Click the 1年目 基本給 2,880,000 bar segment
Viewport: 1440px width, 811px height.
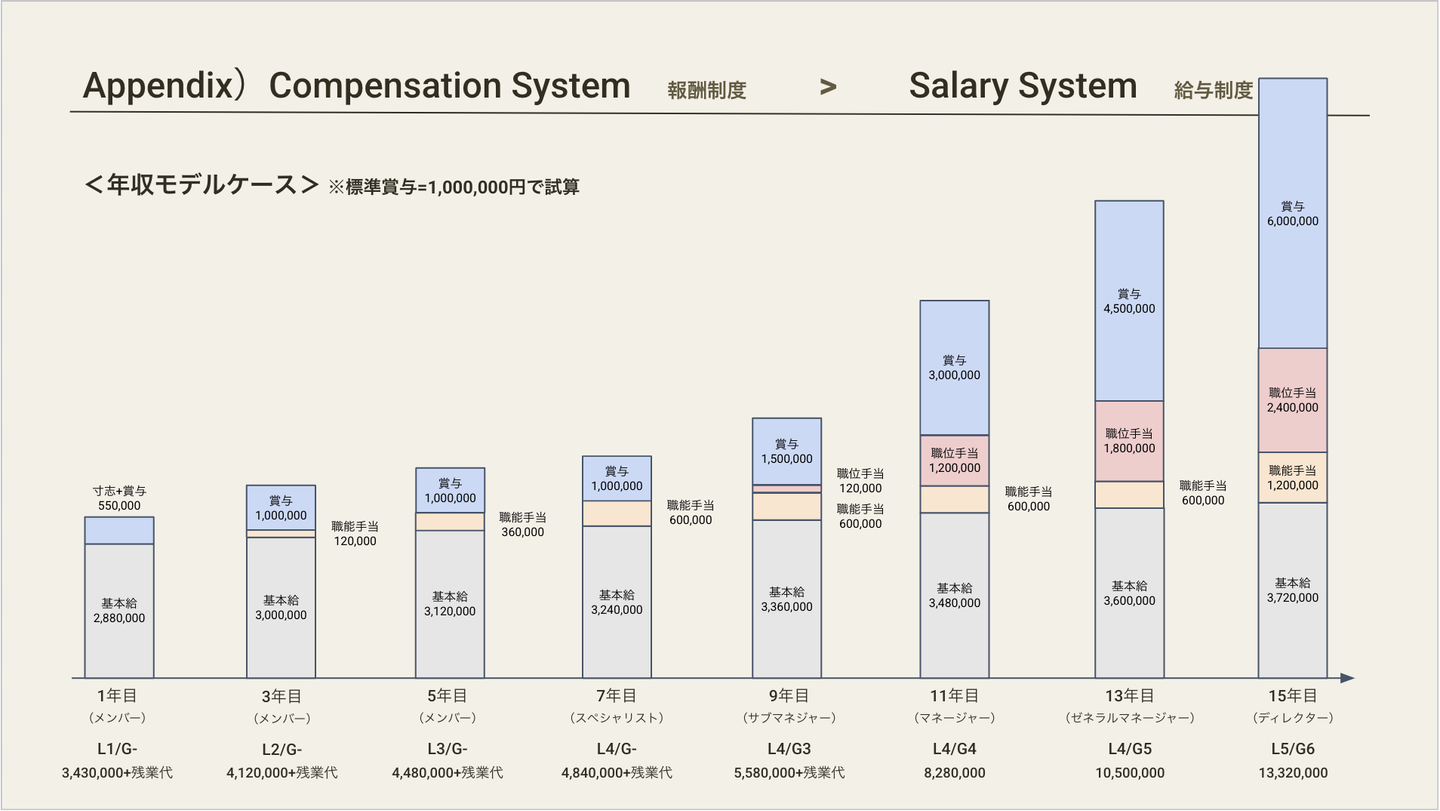coord(119,610)
